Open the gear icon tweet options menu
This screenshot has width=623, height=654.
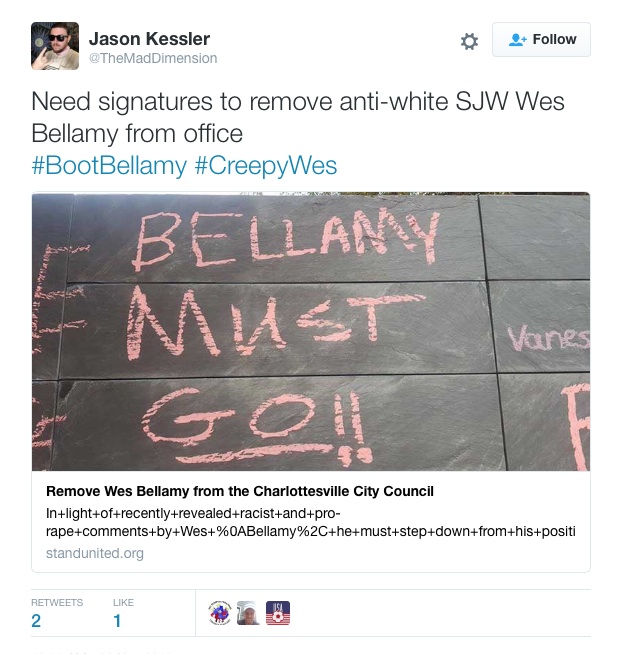[469, 41]
